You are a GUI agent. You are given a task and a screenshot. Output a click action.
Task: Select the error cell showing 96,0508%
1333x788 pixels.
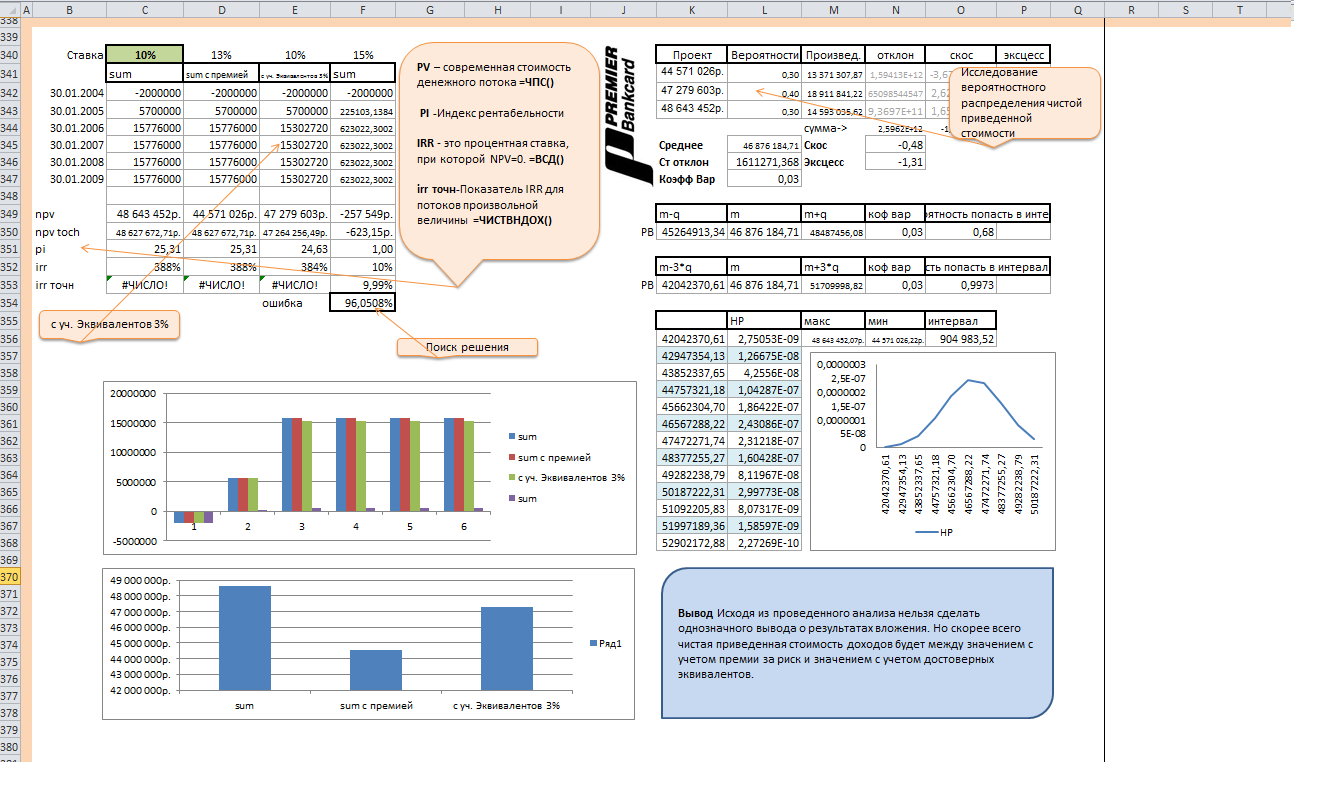coord(362,302)
